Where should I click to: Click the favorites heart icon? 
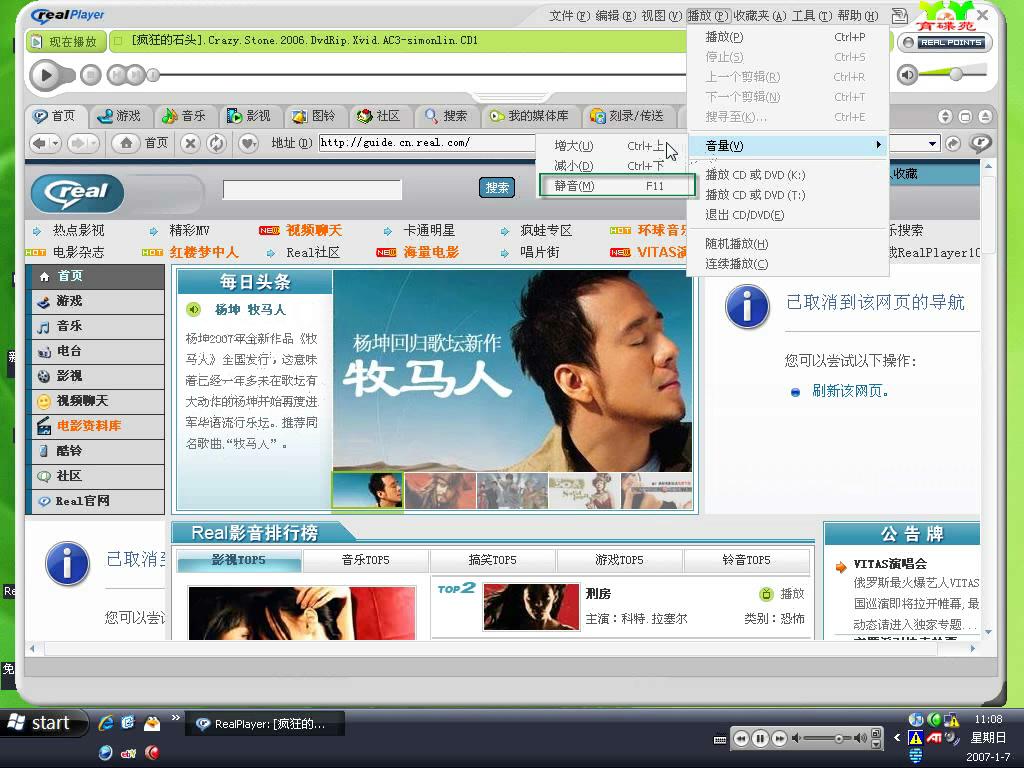click(248, 143)
